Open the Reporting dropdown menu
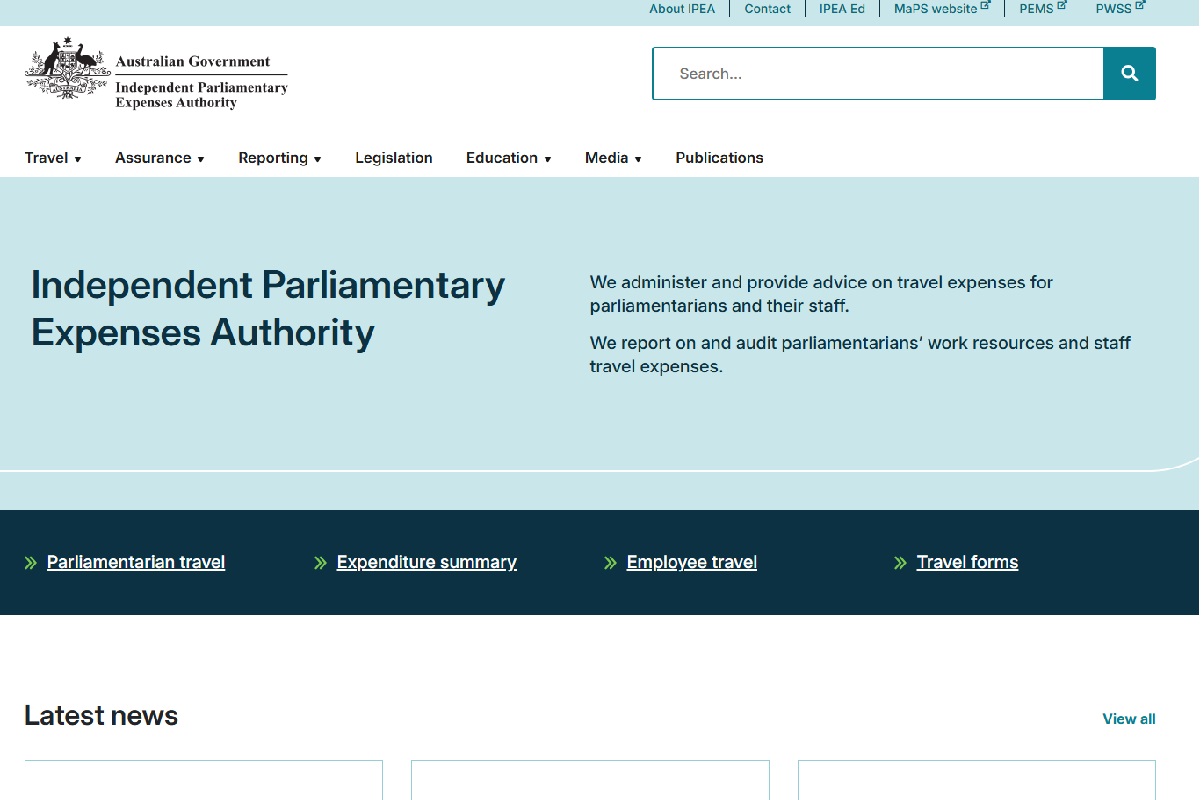 (x=274, y=157)
